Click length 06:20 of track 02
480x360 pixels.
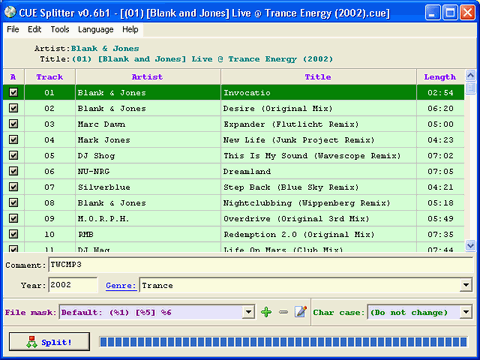coord(440,108)
